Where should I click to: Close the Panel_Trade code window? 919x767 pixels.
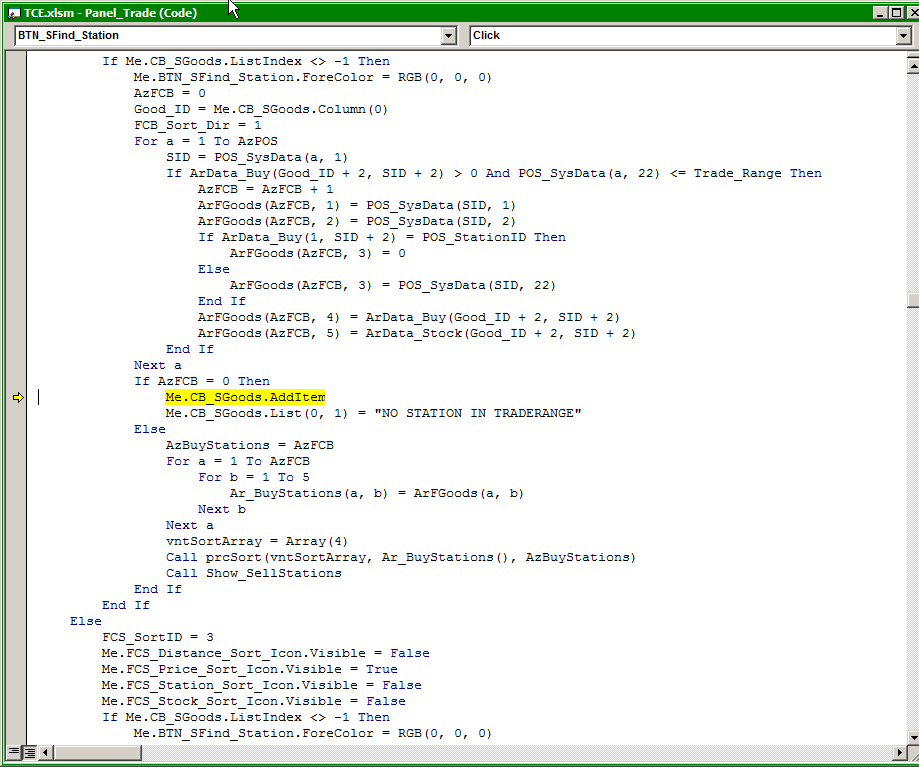[x=912, y=12]
